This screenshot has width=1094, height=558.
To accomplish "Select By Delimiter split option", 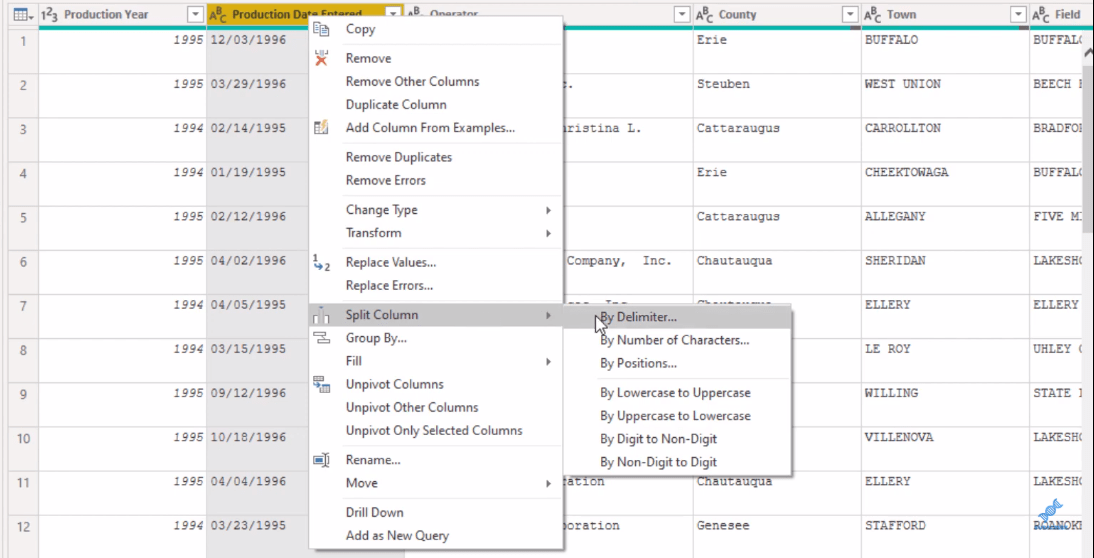I will 677,317.
